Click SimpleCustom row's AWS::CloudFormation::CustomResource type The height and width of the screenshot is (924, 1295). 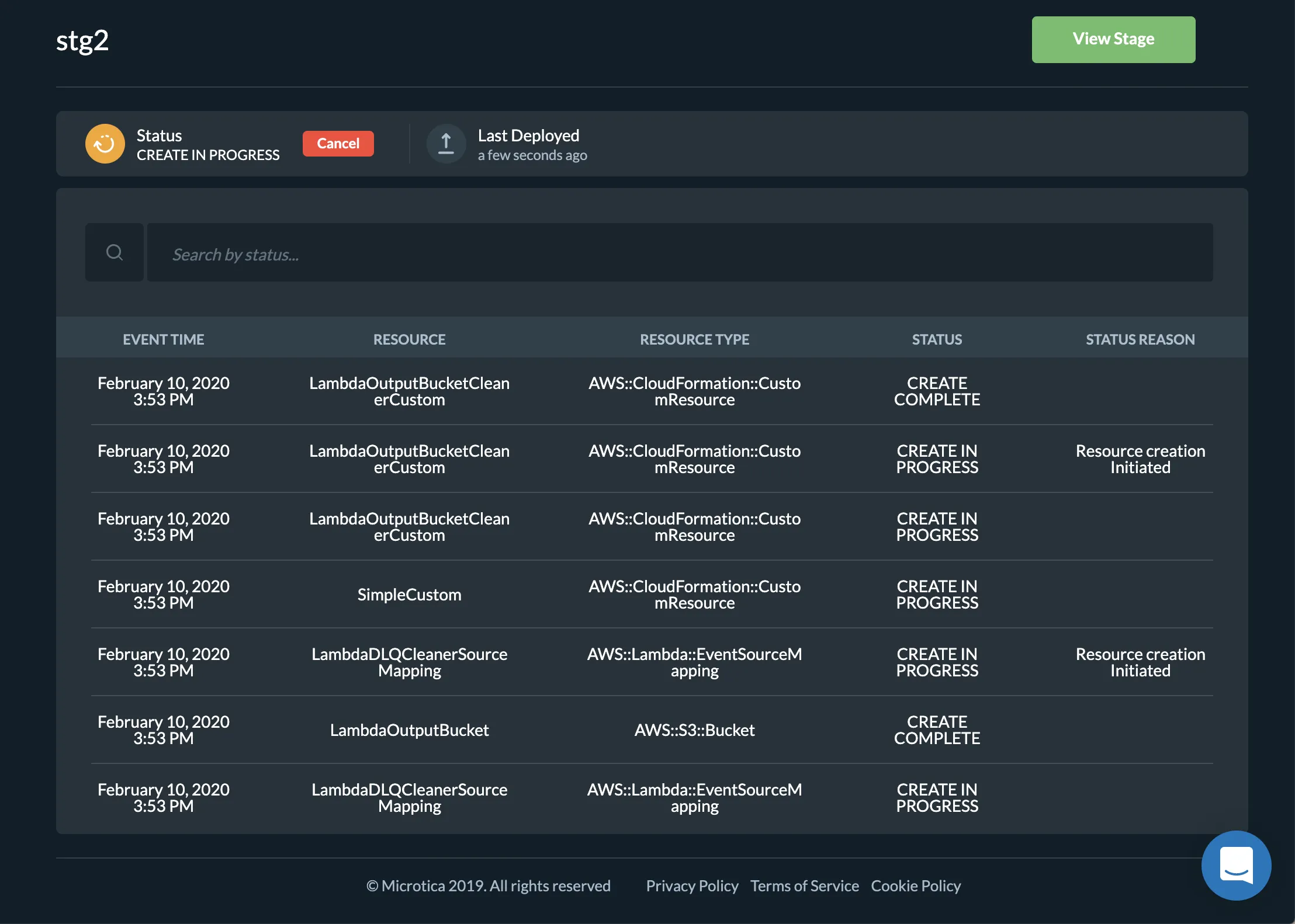pyautogui.click(x=694, y=595)
